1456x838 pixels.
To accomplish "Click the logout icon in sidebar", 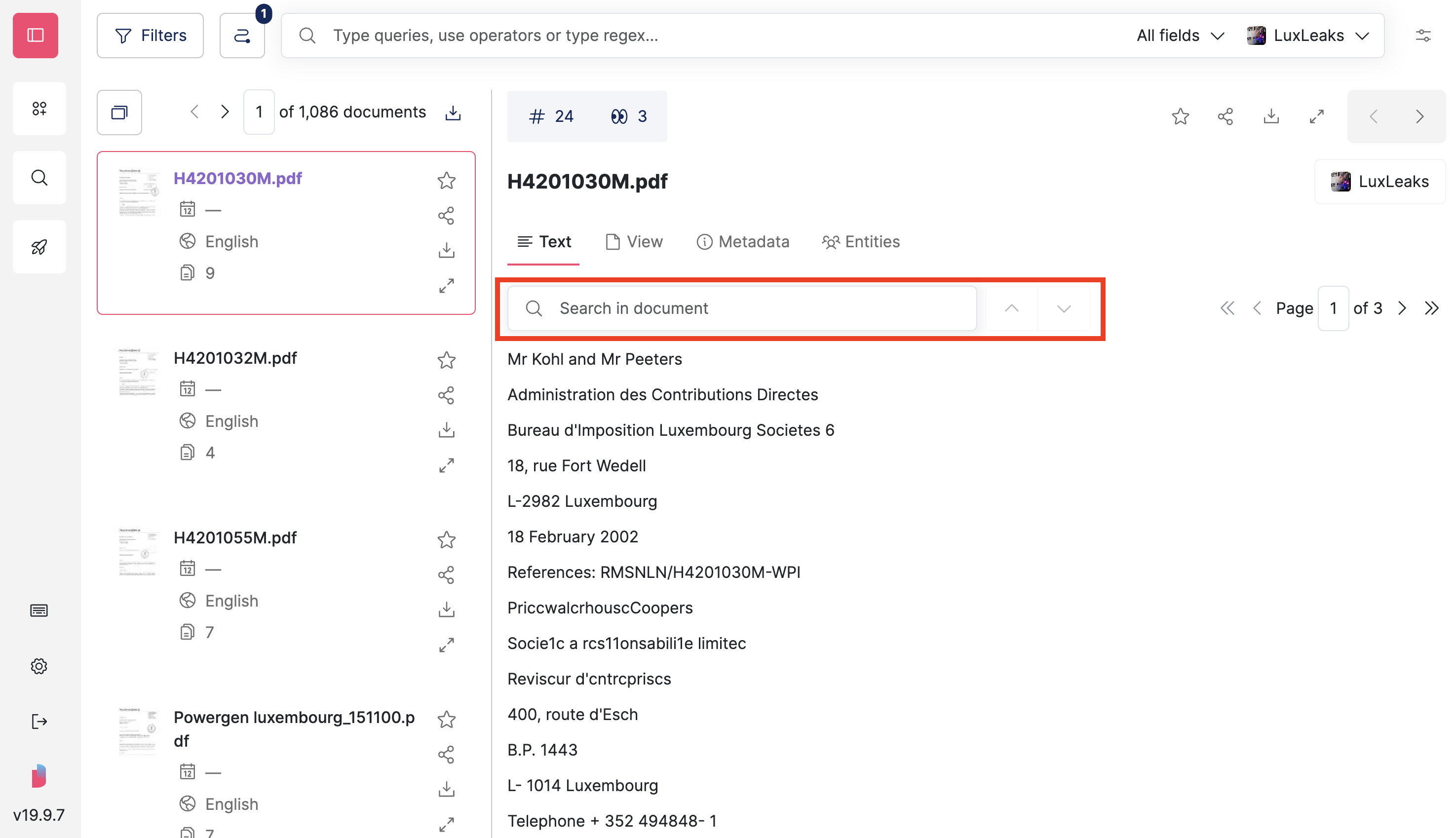I will [39, 721].
